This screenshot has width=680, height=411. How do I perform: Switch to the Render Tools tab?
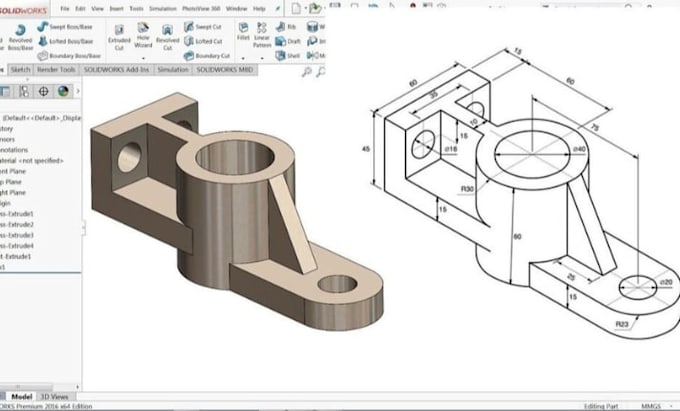pyautogui.click(x=56, y=69)
